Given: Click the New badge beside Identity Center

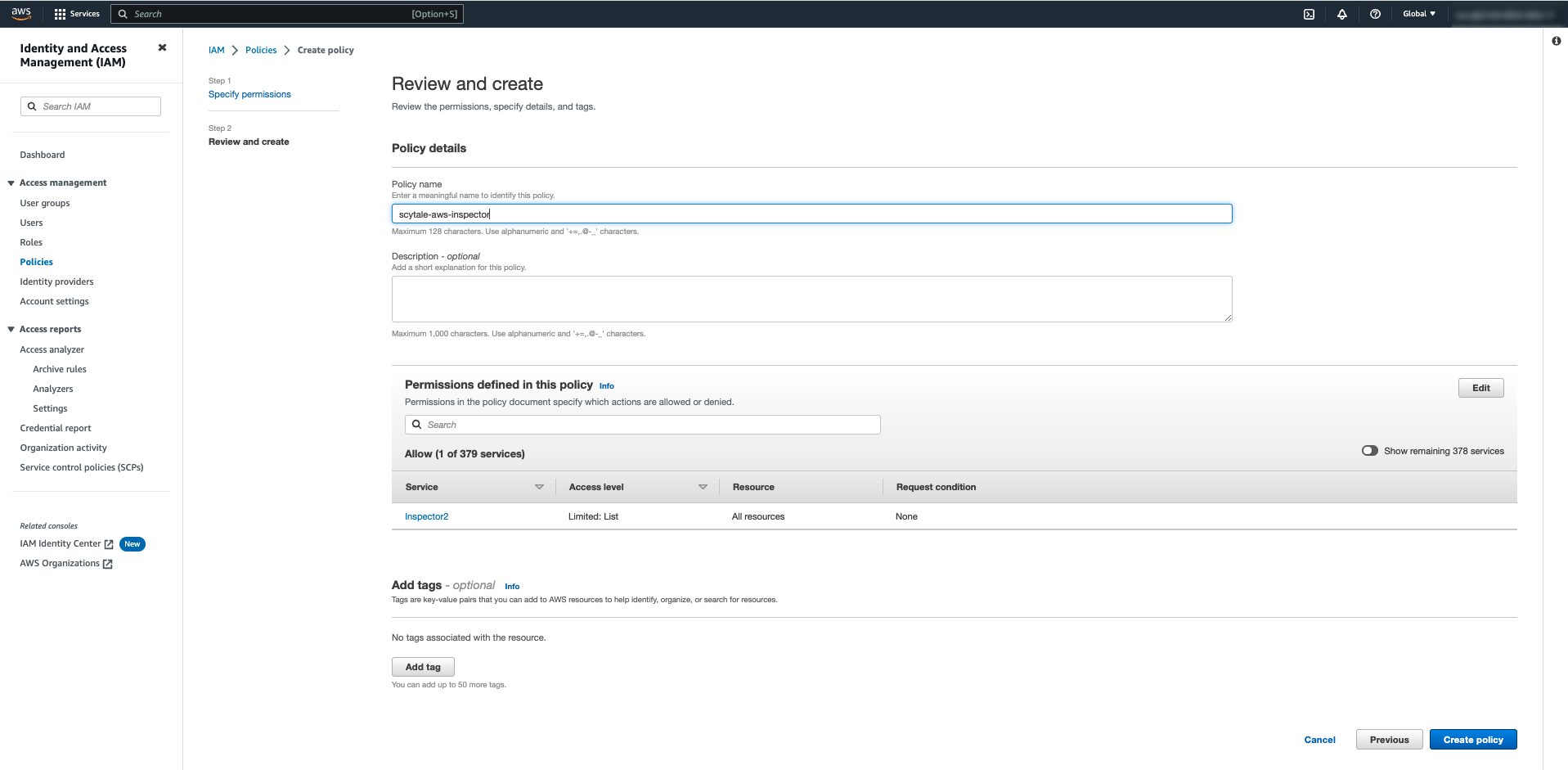Looking at the screenshot, I should [133, 544].
